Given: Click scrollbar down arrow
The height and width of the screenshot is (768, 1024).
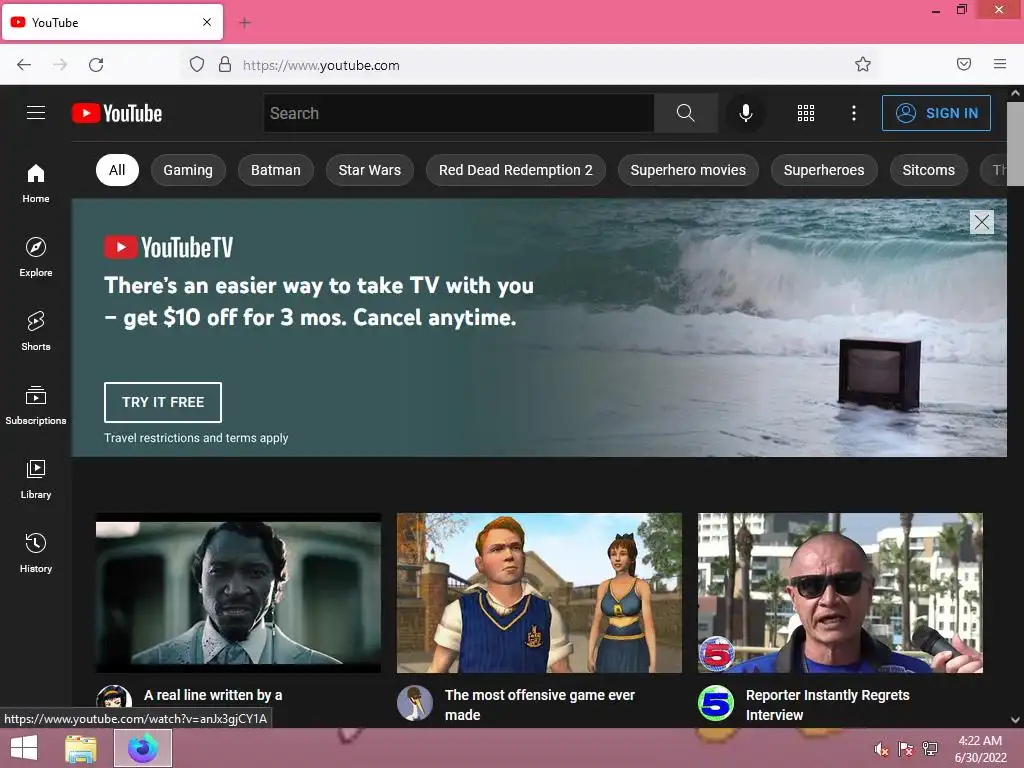Looking at the screenshot, I should tap(1016, 720).
